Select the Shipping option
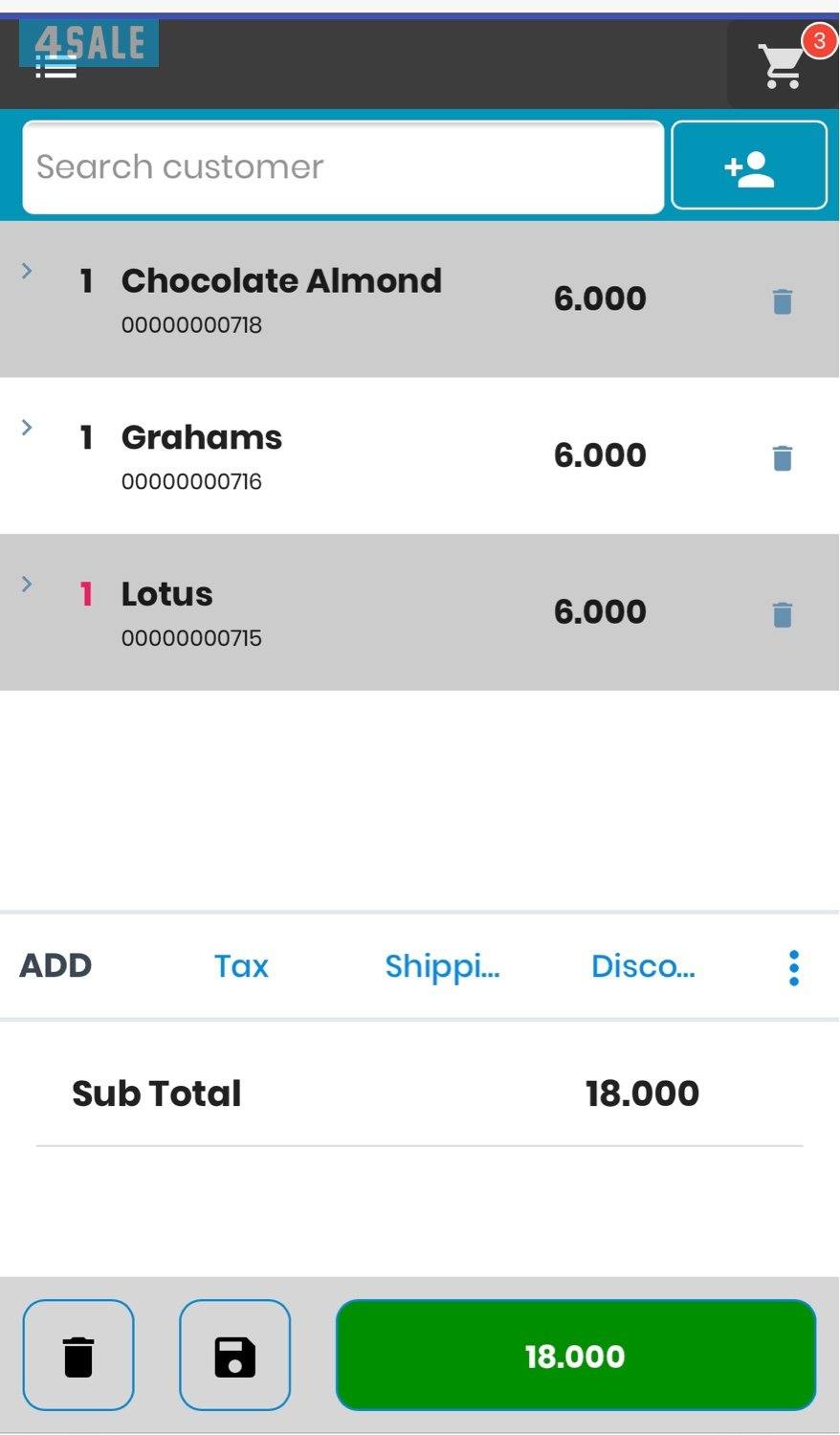This screenshot has height=1435, width=840. click(442, 966)
